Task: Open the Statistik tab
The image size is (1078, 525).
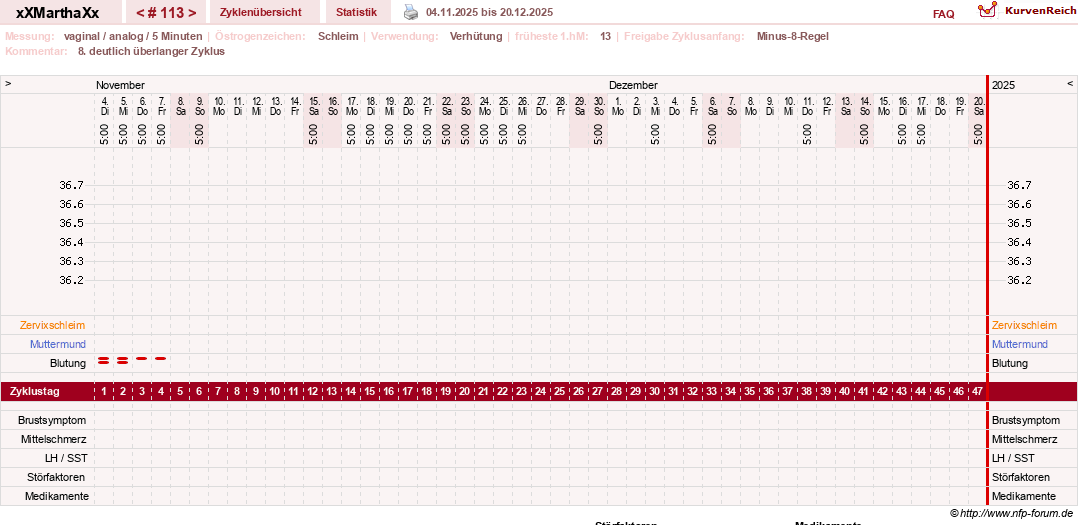Action: [356, 12]
